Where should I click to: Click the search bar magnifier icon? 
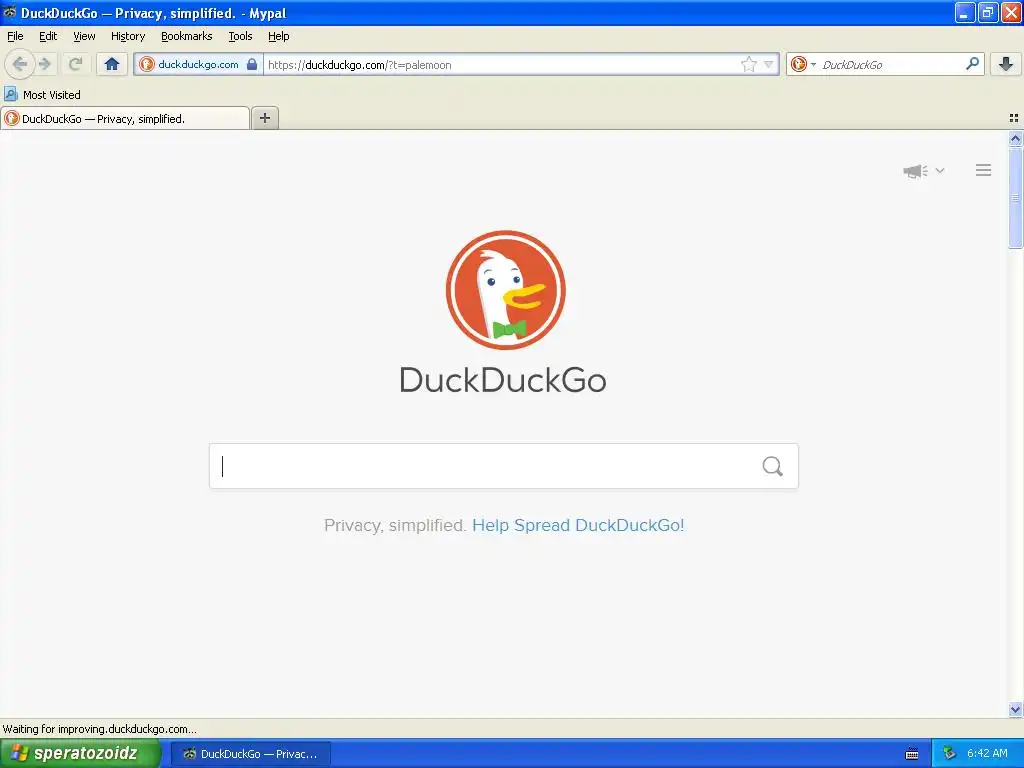click(972, 63)
